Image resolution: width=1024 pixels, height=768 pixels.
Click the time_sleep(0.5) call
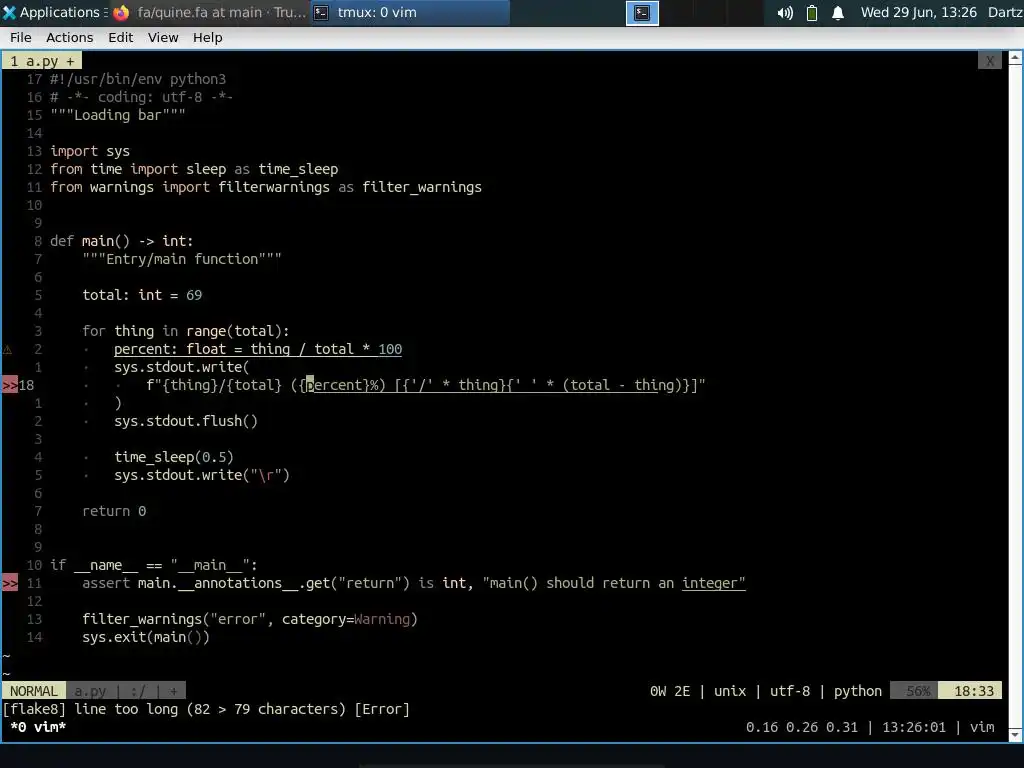tap(174, 457)
